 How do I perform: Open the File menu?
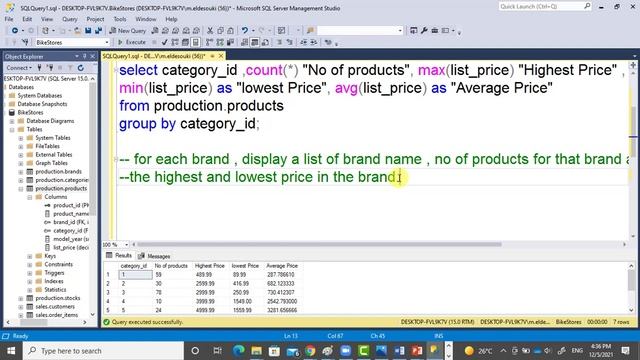pos(9,19)
